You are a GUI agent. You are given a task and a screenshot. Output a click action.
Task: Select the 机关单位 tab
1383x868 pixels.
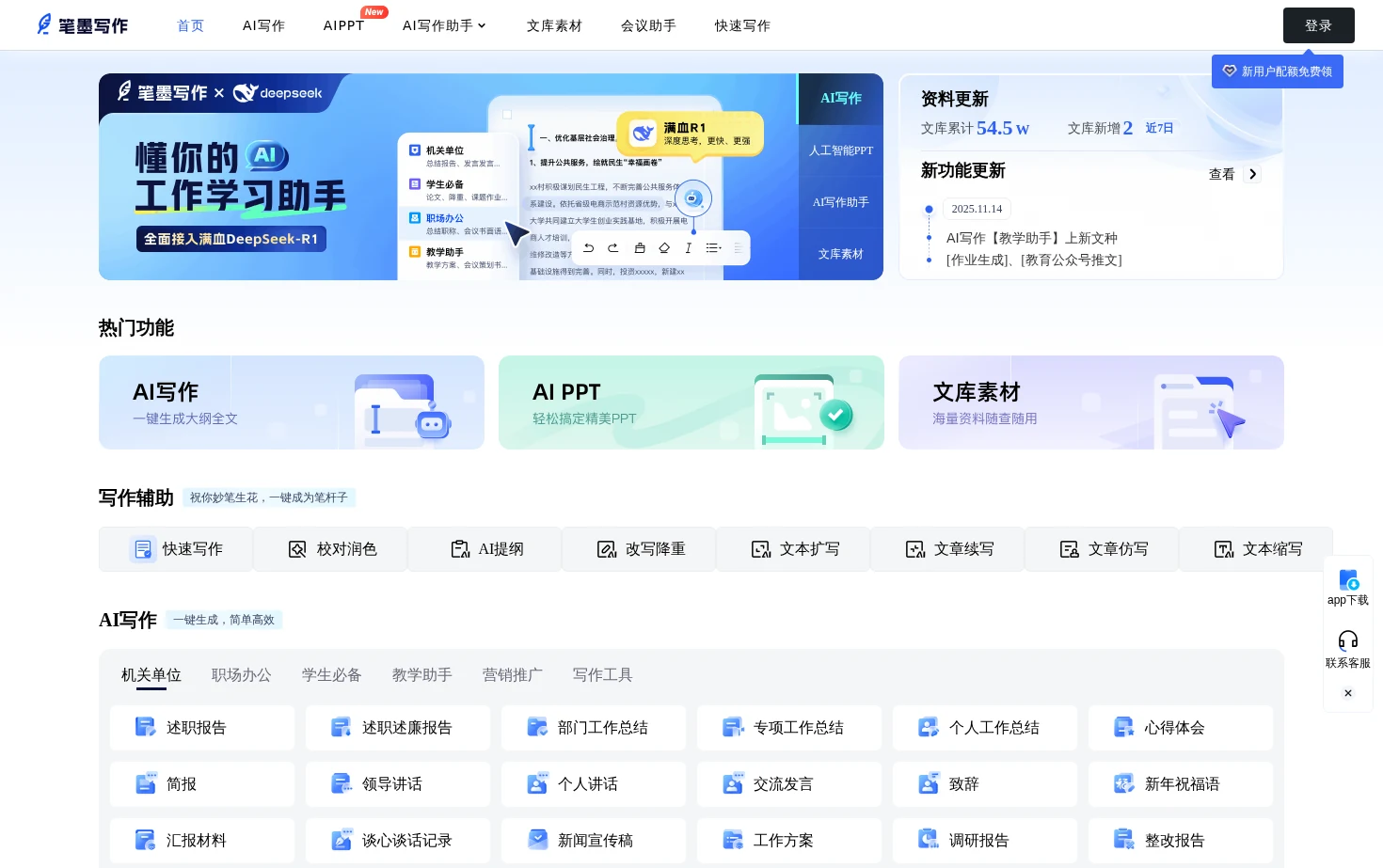coord(151,675)
